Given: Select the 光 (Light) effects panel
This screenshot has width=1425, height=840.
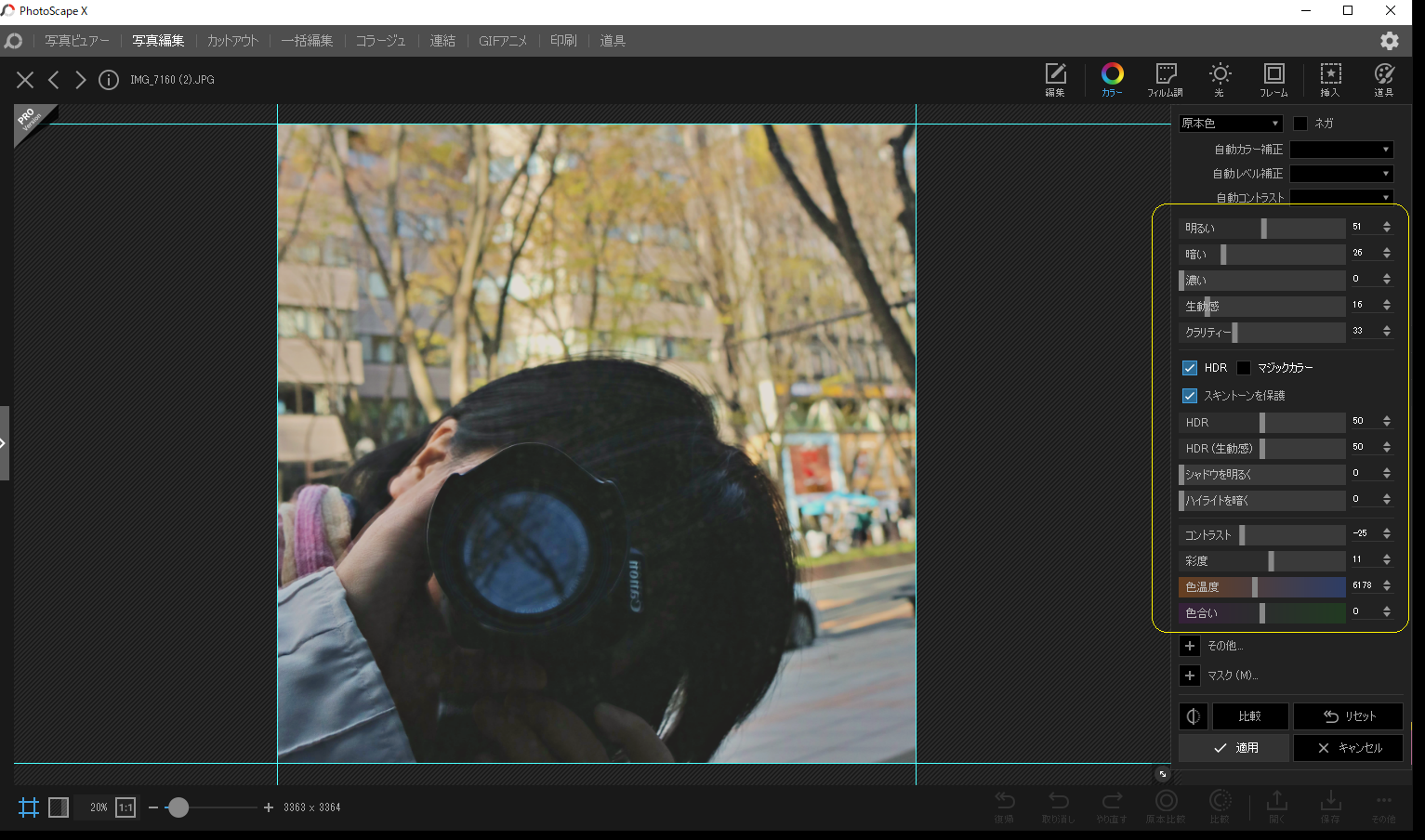Looking at the screenshot, I should pyautogui.click(x=1220, y=80).
